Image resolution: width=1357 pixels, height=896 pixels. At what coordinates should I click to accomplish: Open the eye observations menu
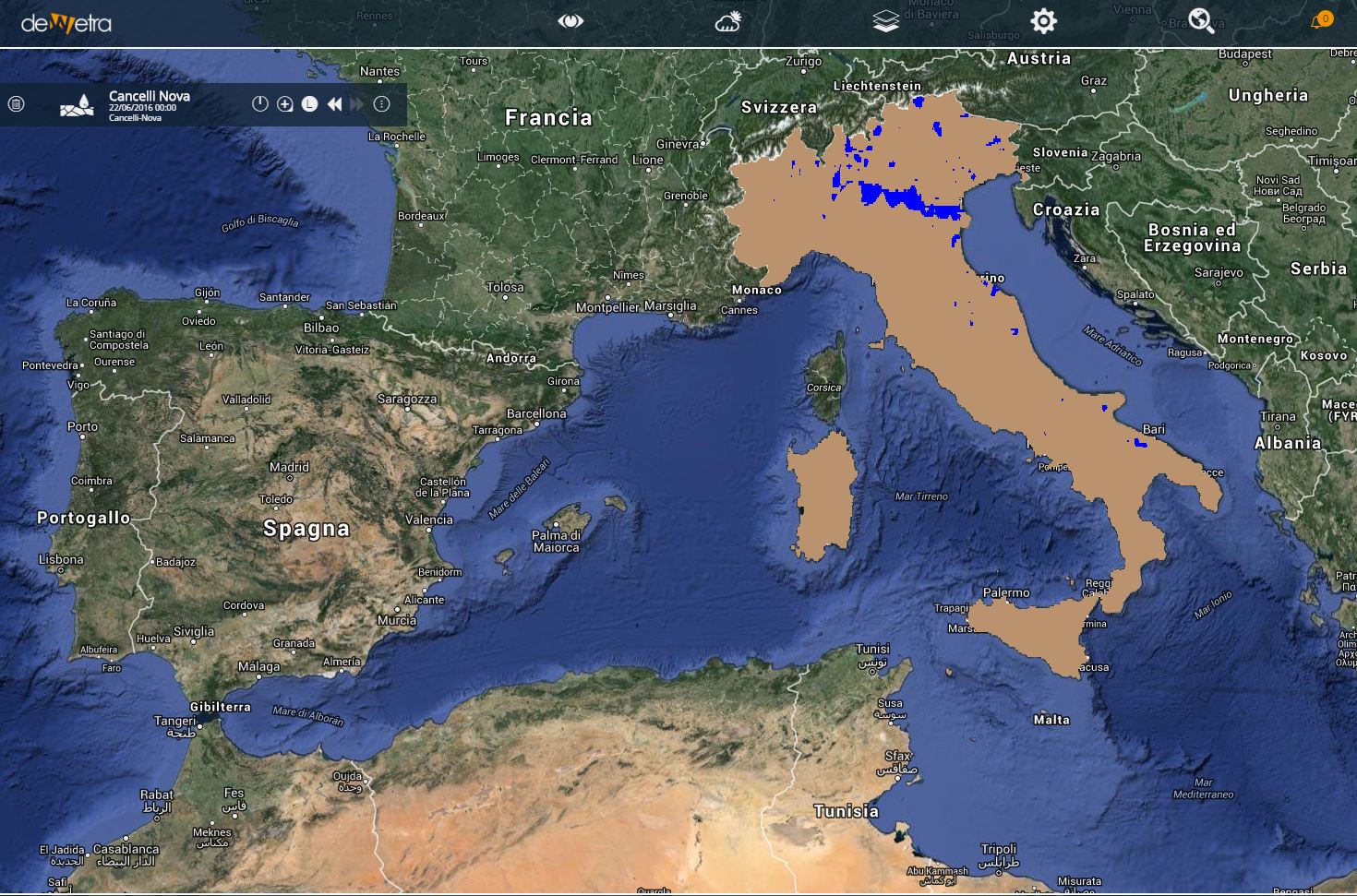(x=570, y=20)
